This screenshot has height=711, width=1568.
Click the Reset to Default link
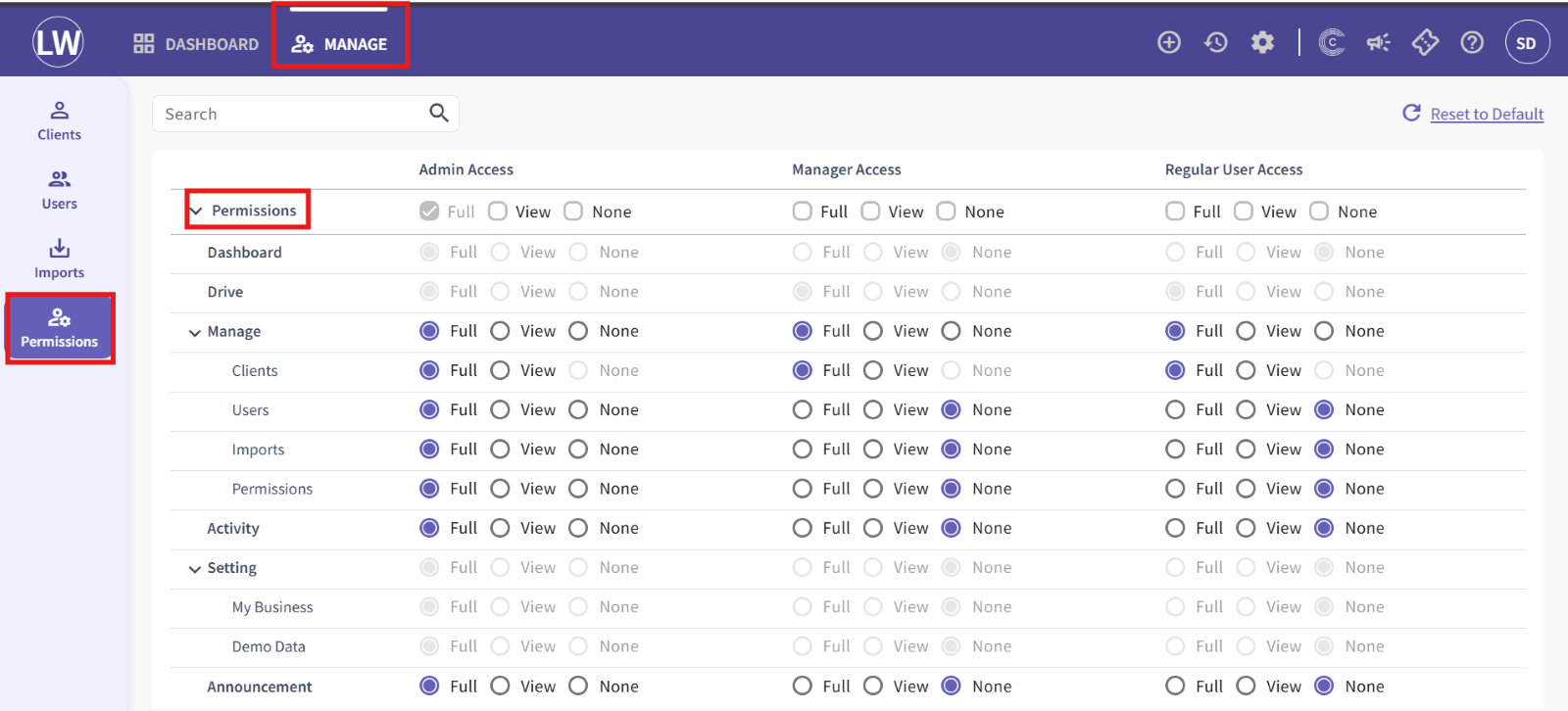(1487, 114)
